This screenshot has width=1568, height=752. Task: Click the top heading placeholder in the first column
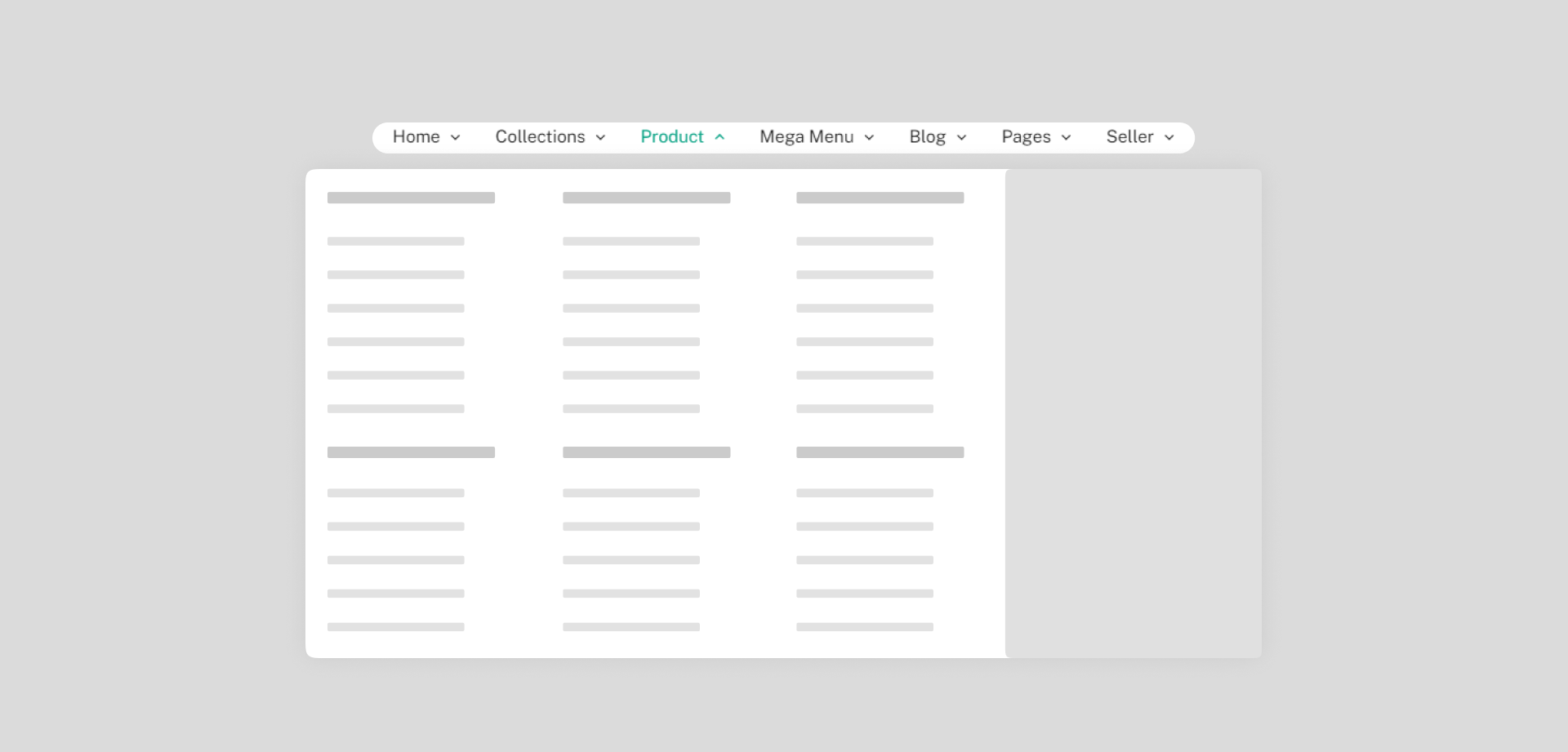click(x=411, y=198)
